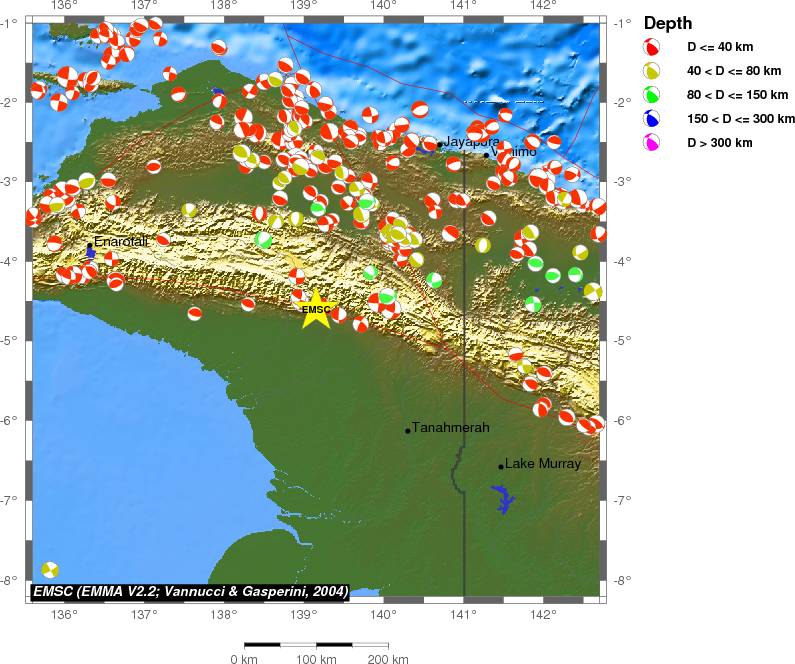Select the red D <= 40 km legend symbol
The height and width of the screenshot is (664, 795).
(651, 47)
